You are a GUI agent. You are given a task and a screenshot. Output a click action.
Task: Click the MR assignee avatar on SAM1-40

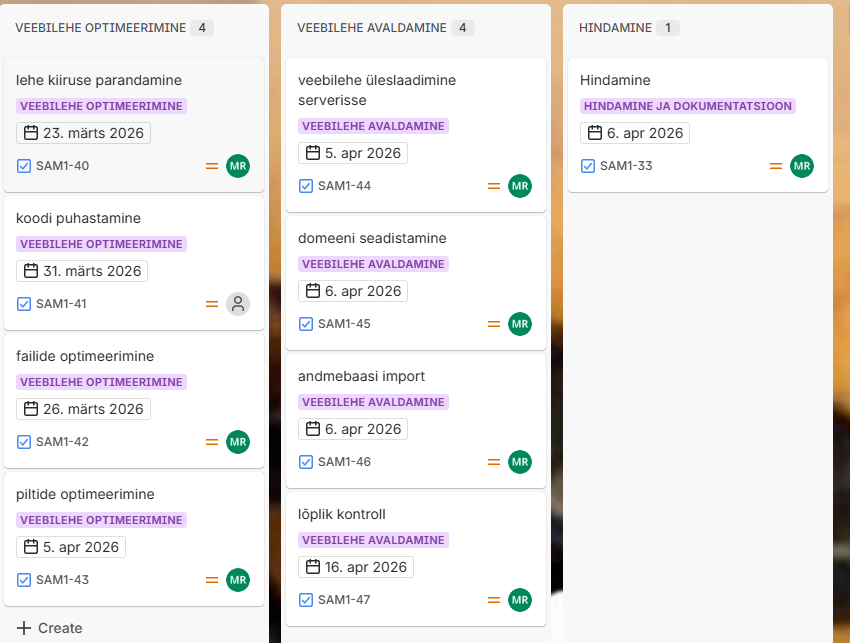[237, 166]
